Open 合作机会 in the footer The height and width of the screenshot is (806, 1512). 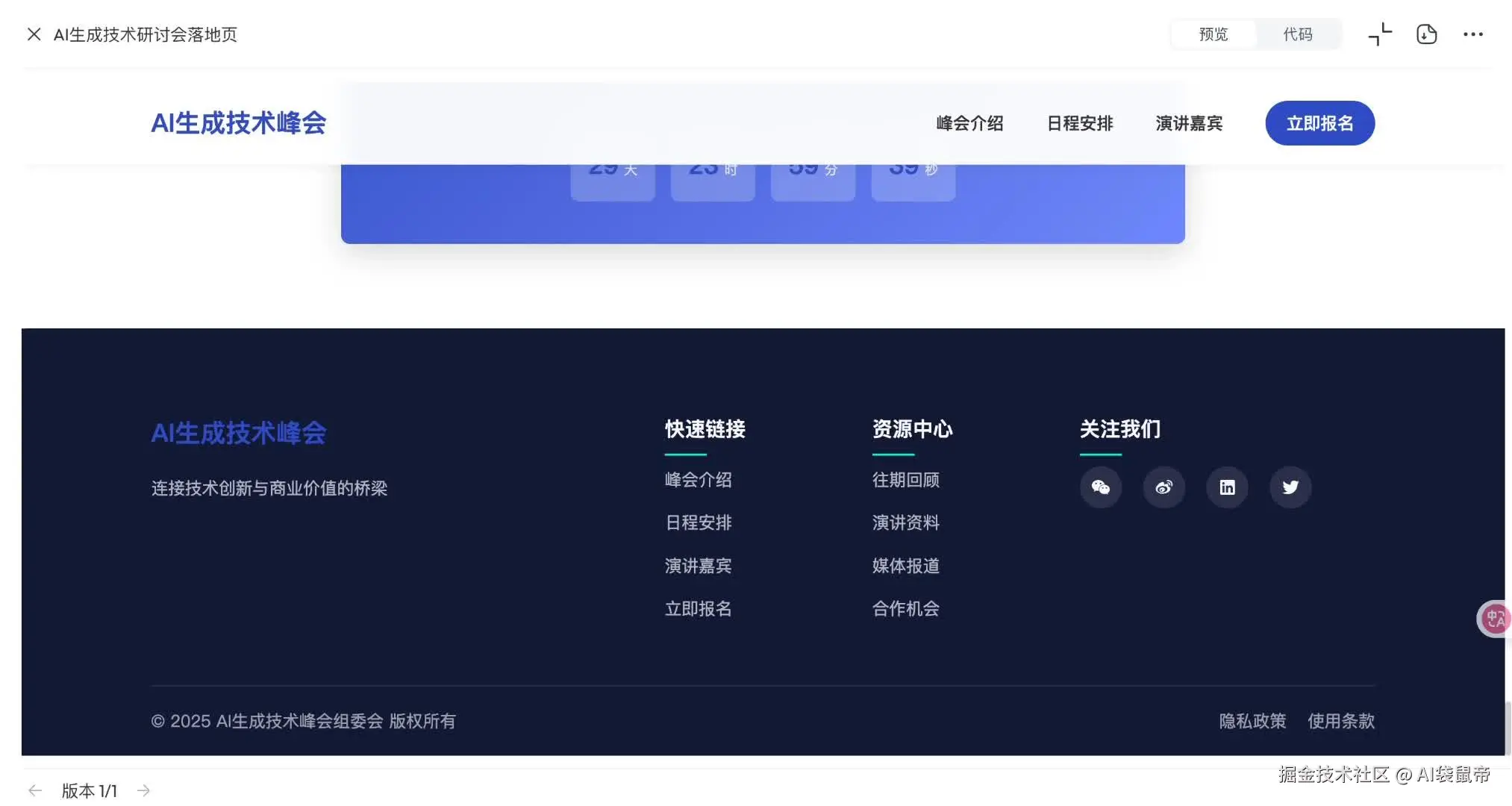[x=905, y=608]
